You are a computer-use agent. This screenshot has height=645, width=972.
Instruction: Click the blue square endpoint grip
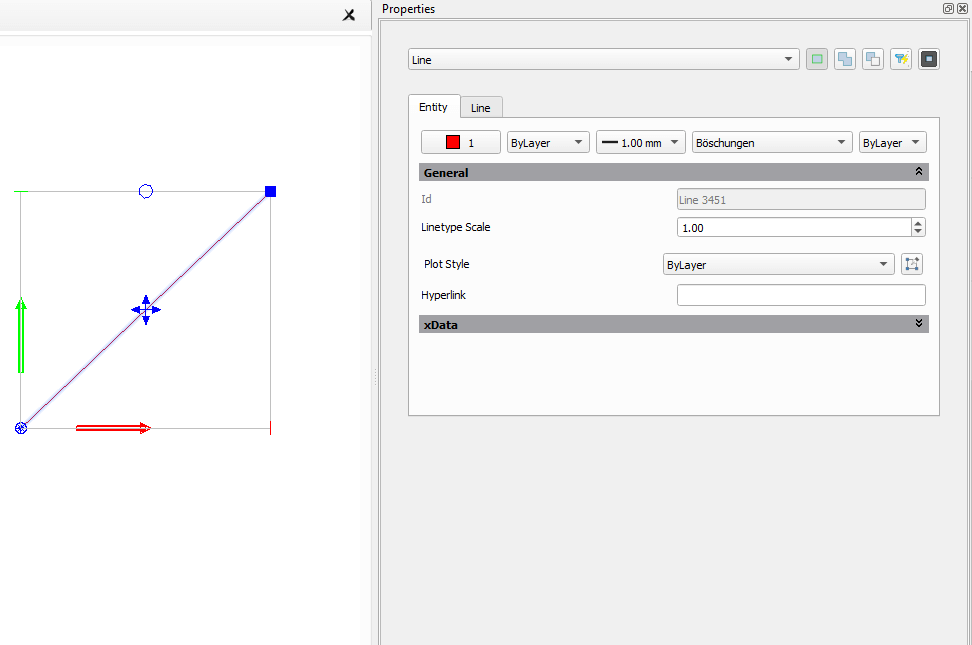pyautogui.click(x=270, y=191)
